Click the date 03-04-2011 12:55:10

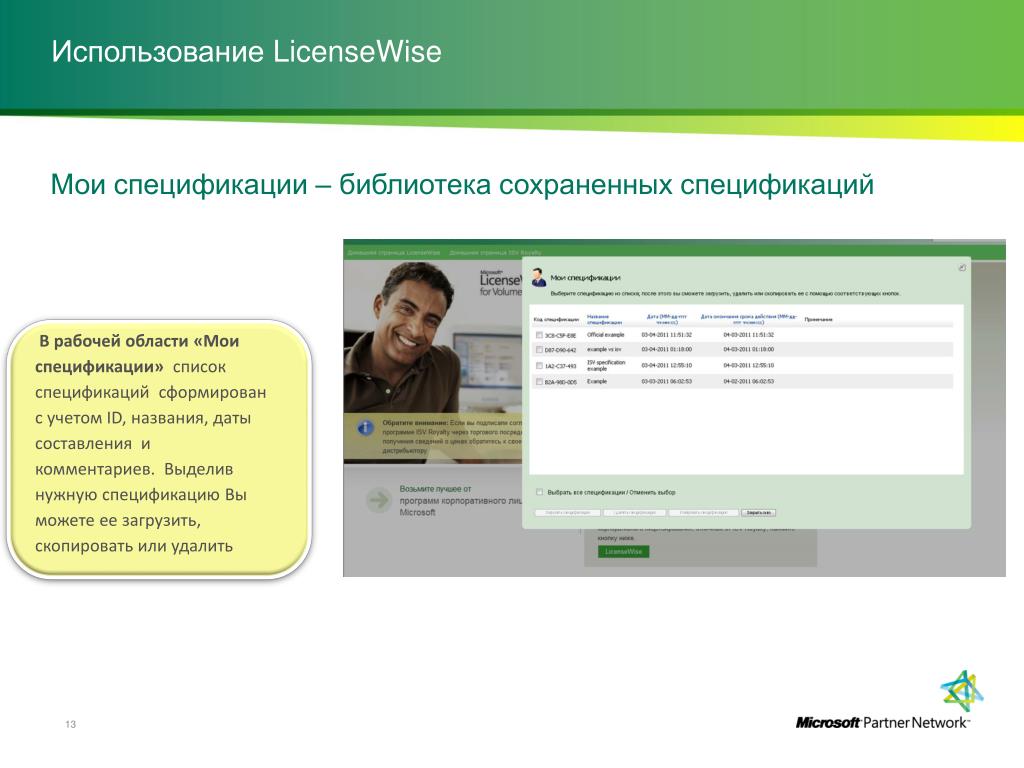click(x=667, y=366)
